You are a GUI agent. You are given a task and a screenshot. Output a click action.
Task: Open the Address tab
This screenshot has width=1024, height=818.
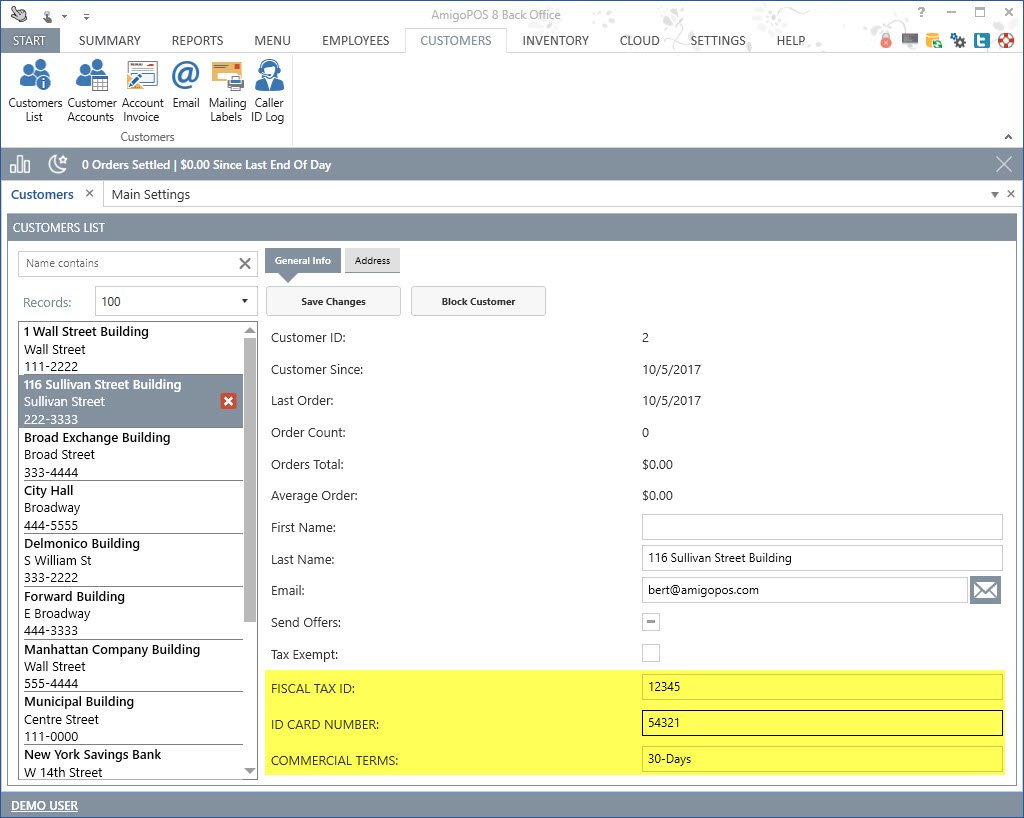(x=372, y=261)
